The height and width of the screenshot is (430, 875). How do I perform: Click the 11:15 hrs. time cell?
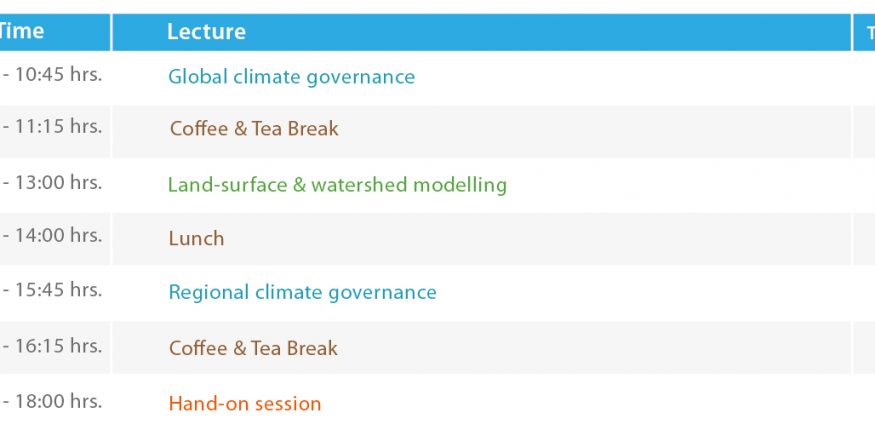pyautogui.click(x=53, y=127)
